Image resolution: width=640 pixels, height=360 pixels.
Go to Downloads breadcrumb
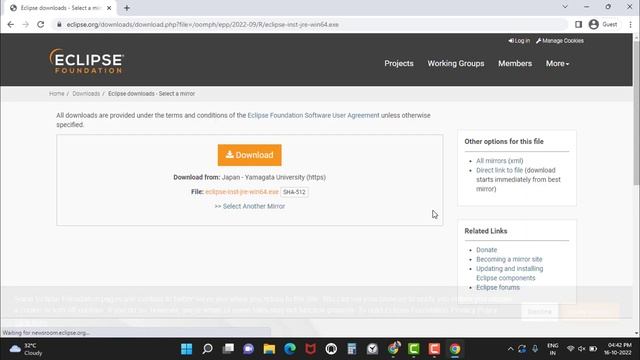click(86, 93)
